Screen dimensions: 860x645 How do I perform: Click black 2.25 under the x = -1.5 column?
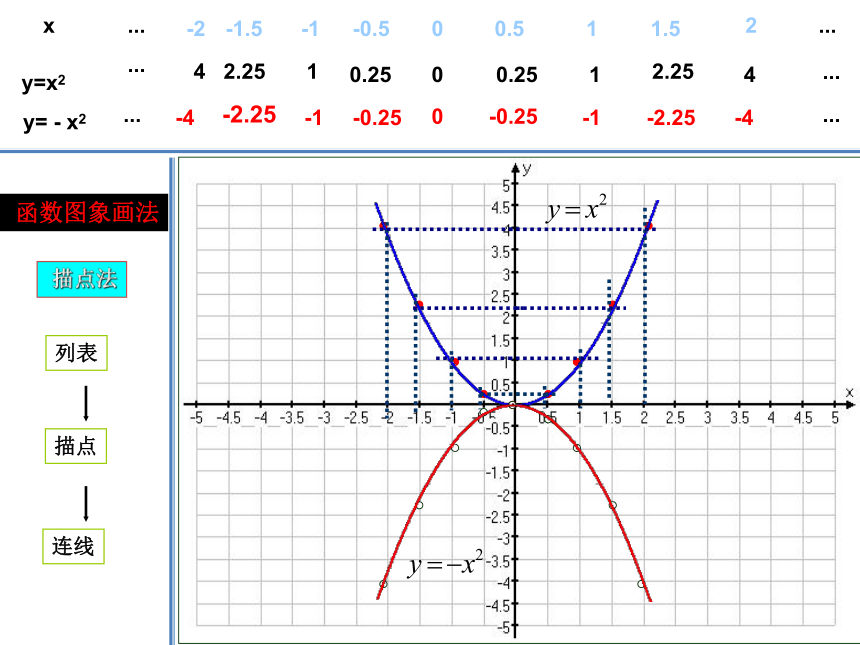244,71
